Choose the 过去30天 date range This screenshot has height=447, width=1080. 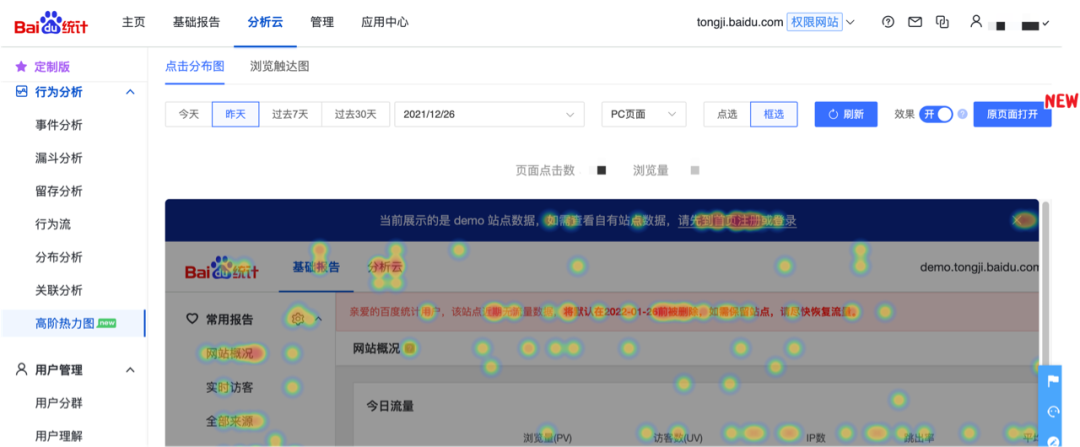355,114
